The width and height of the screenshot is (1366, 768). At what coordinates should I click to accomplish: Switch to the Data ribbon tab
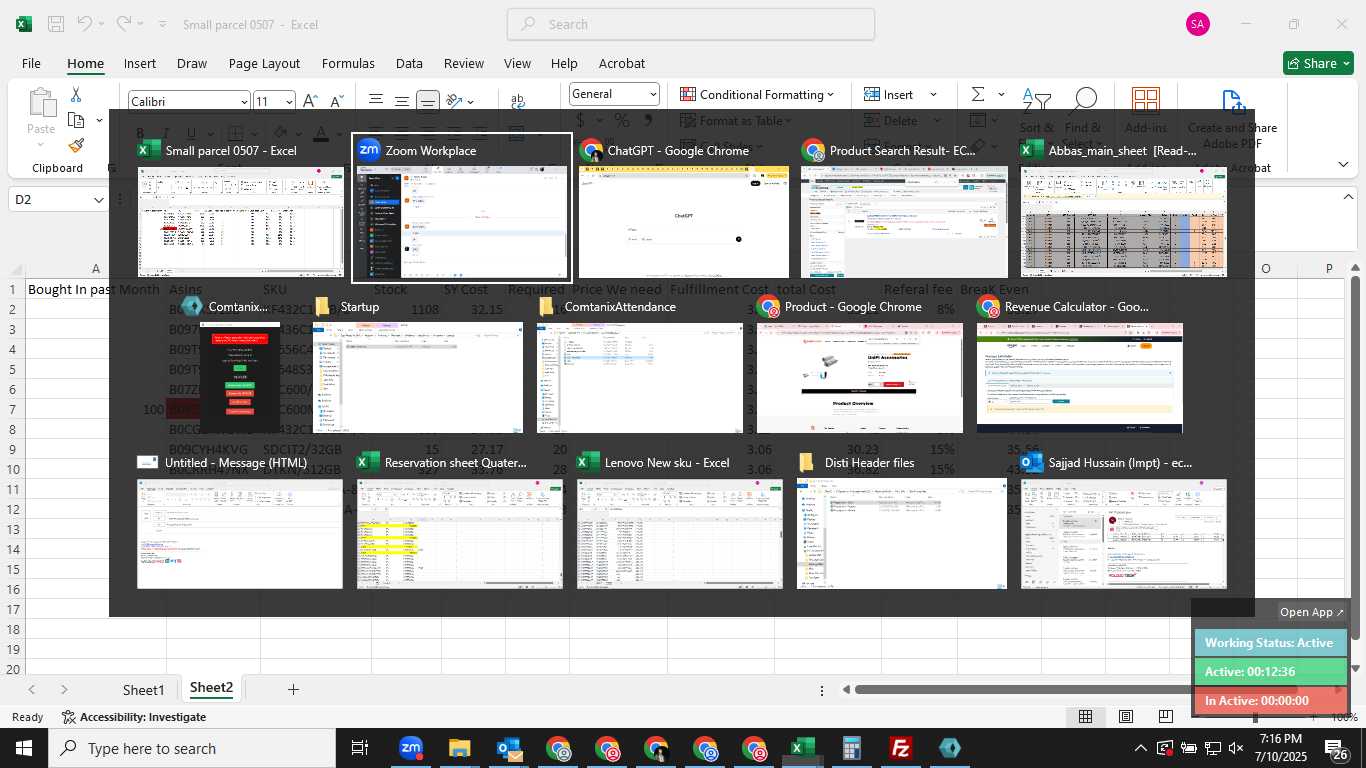(409, 63)
